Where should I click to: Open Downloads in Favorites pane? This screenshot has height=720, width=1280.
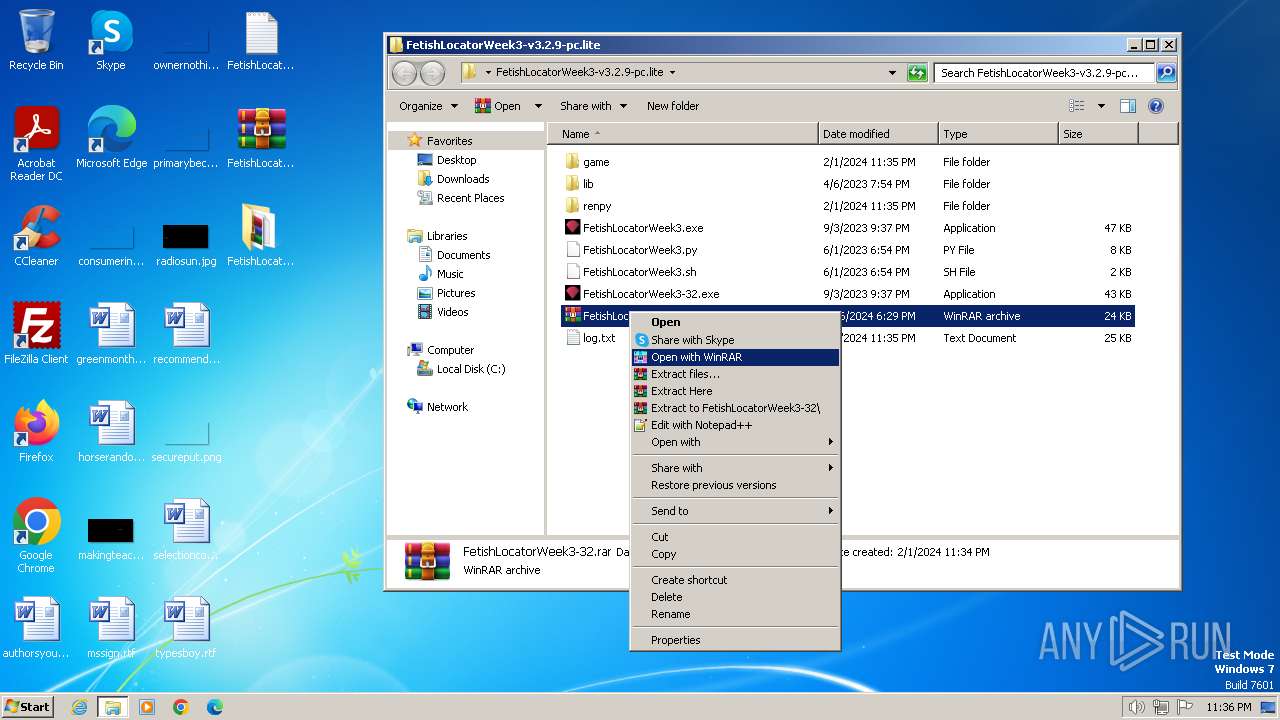click(x=463, y=179)
